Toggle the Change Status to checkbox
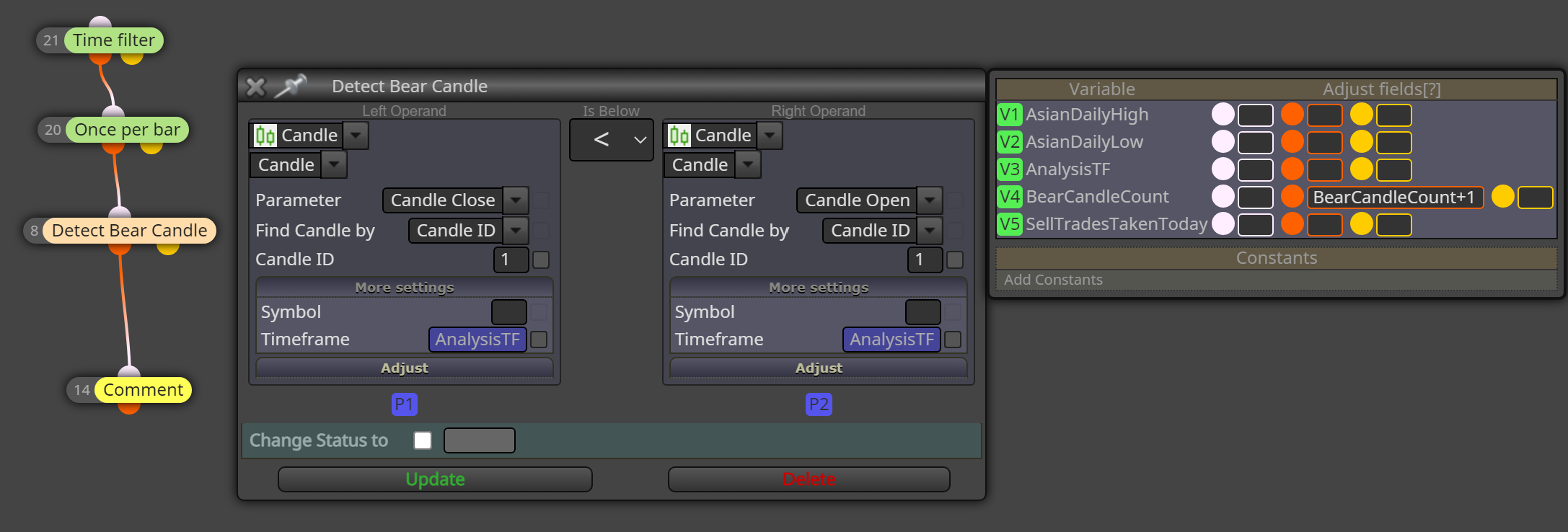The image size is (1568, 532). click(423, 440)
